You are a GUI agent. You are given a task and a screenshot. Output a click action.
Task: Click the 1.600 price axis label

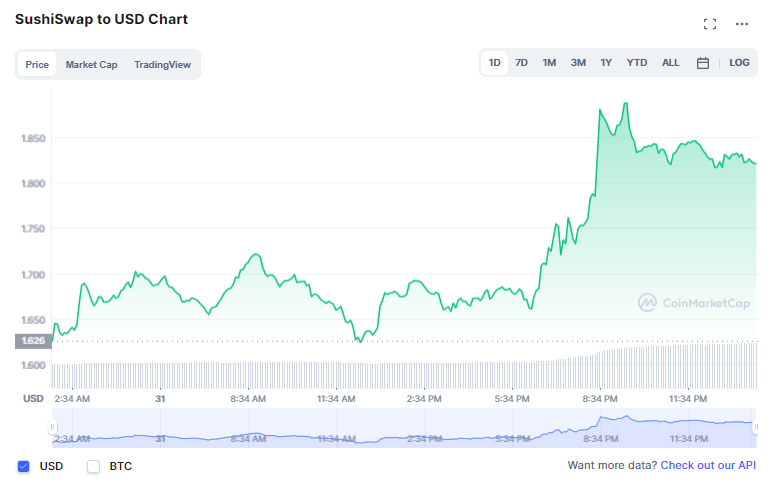[x=33, y=365]
